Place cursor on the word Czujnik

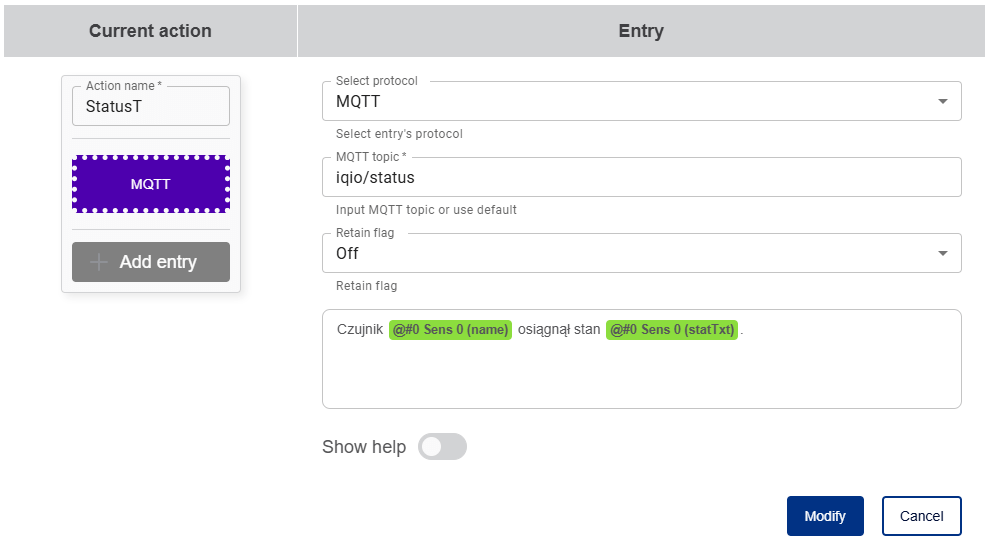click(x=360, y=329)
